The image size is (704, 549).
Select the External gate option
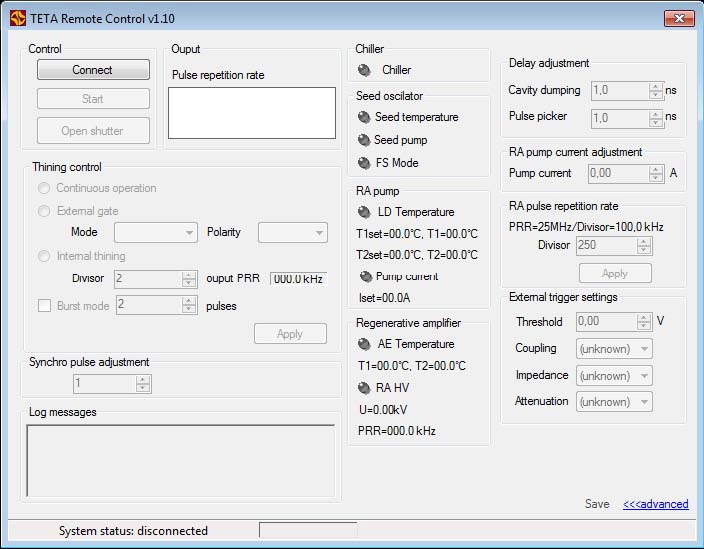pos(44,211)
